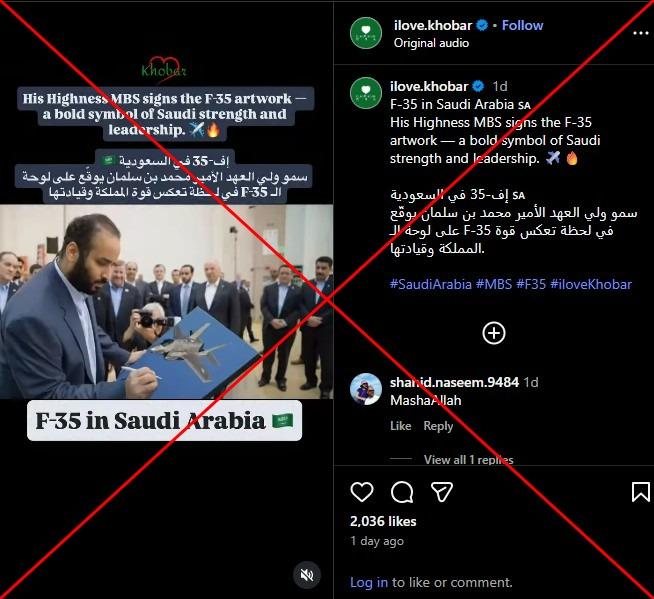Viewport: 654px width, 599px height.
Task: Share the post via the paper plane icon
Action: tap(442, 492)
